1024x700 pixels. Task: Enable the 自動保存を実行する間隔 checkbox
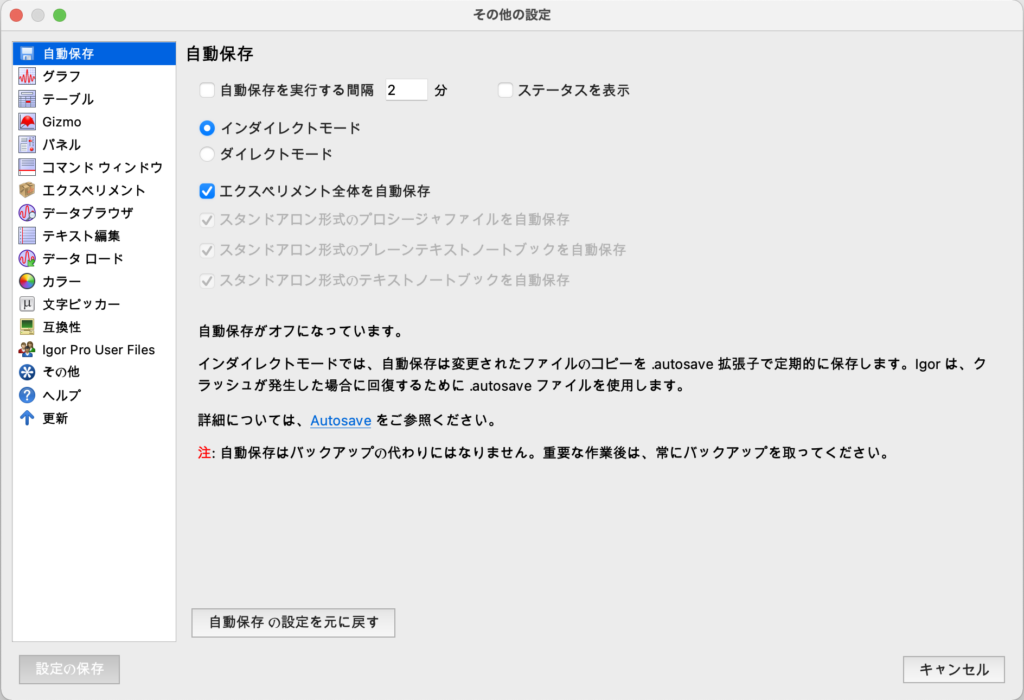coord(207,90)
